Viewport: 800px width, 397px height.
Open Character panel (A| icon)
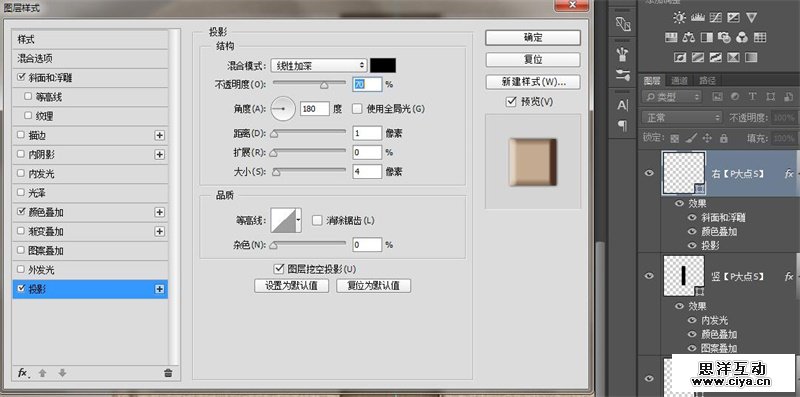[x=622, y=105]
